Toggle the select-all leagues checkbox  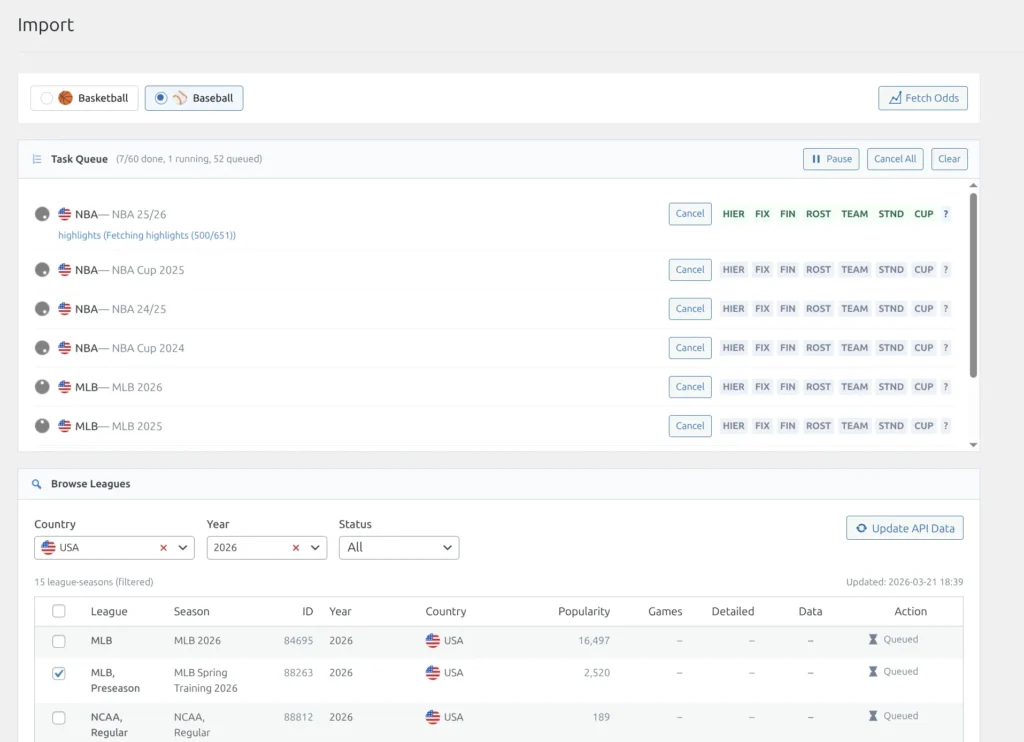(59, 611)
